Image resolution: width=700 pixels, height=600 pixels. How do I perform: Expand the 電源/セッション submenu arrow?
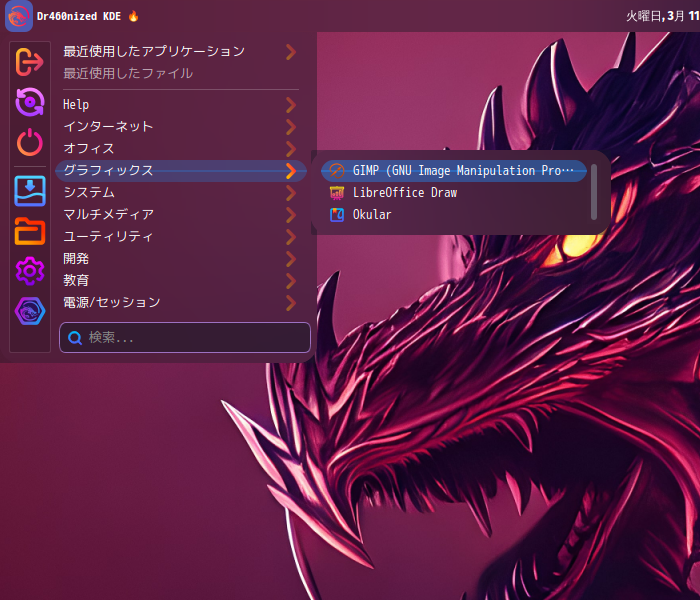[291, 303]
